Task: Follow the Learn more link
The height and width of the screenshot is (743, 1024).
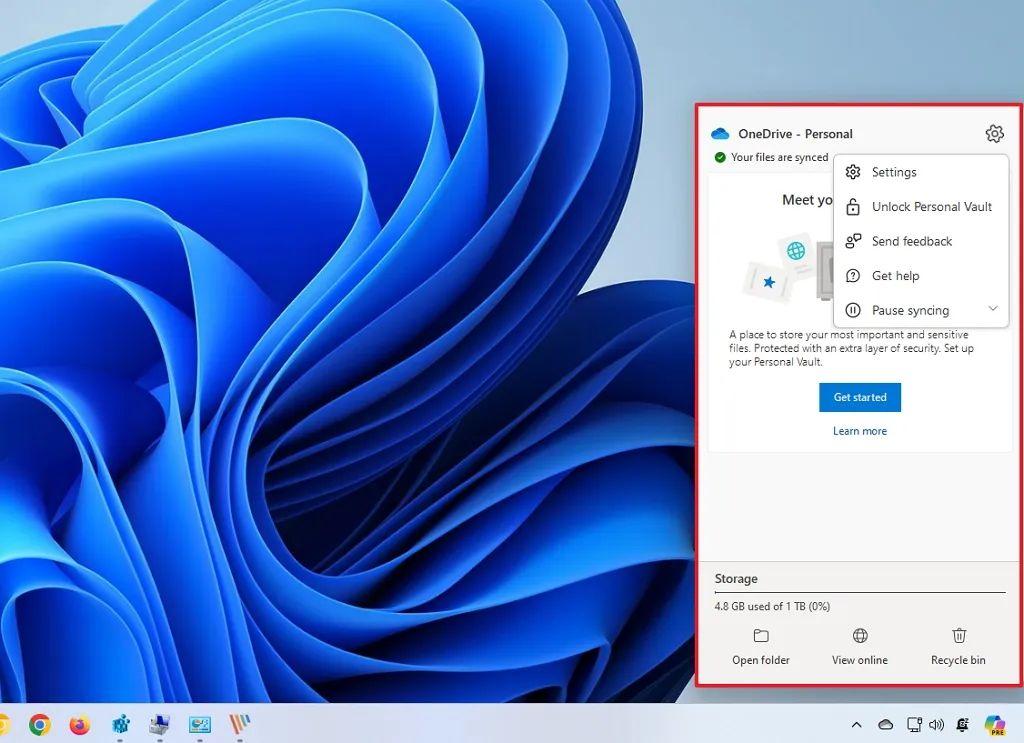Action: click(x=860, y=431)
